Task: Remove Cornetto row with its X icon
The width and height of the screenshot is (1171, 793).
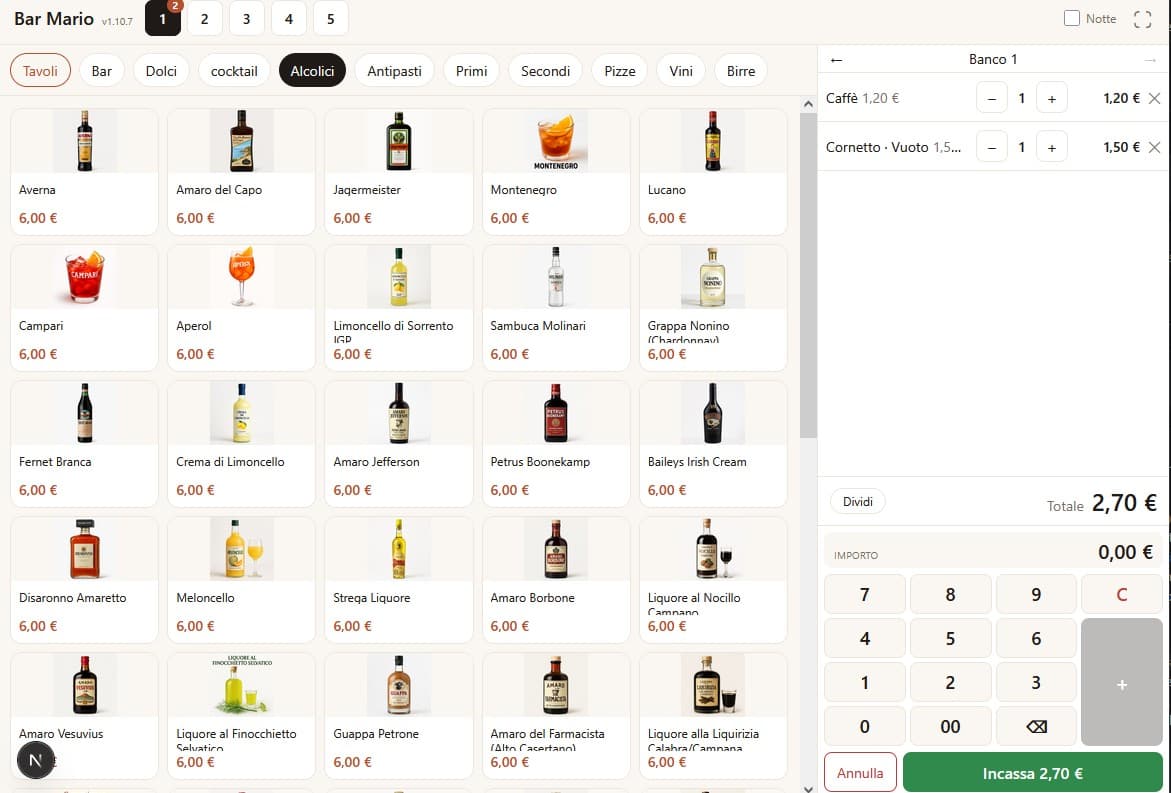Action: point(1154,147)
